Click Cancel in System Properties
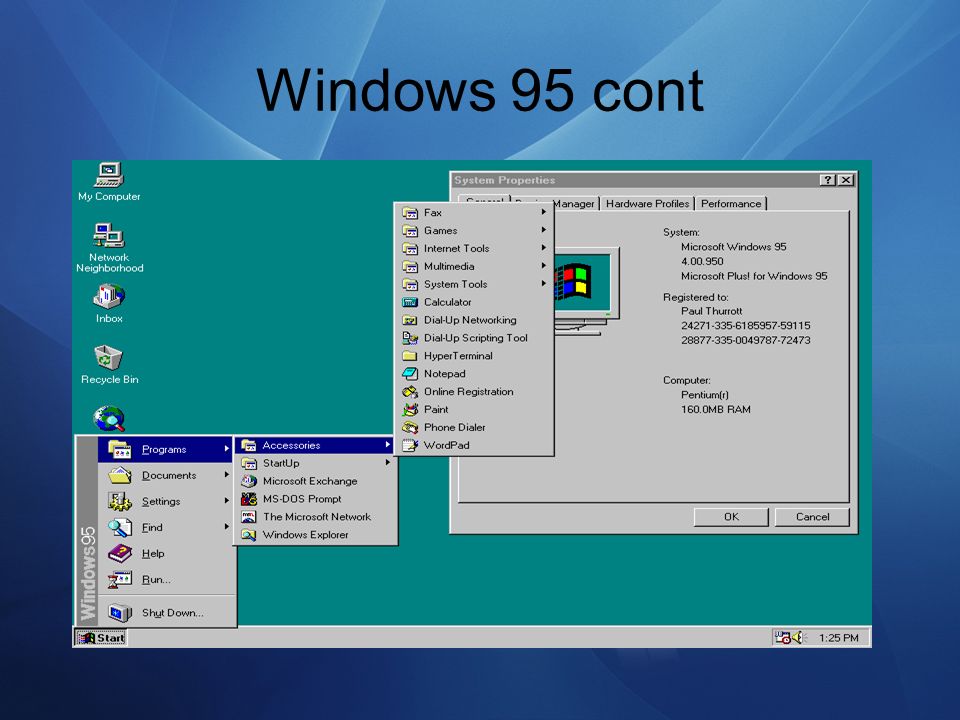This screenshot has width=960, height=720. coord(812,517)
